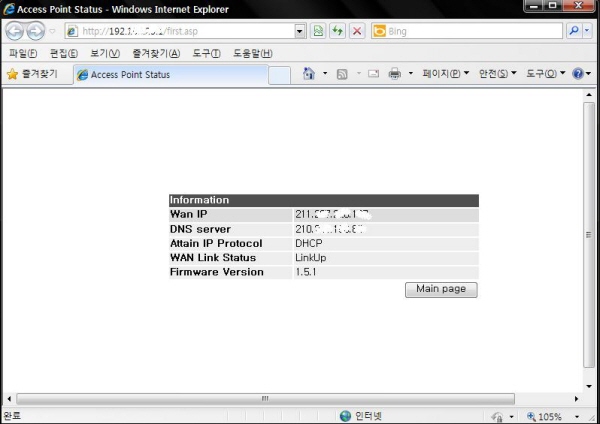Click the vertical scrollbar thumb
The image size is (600, 424).
point(589,235)
